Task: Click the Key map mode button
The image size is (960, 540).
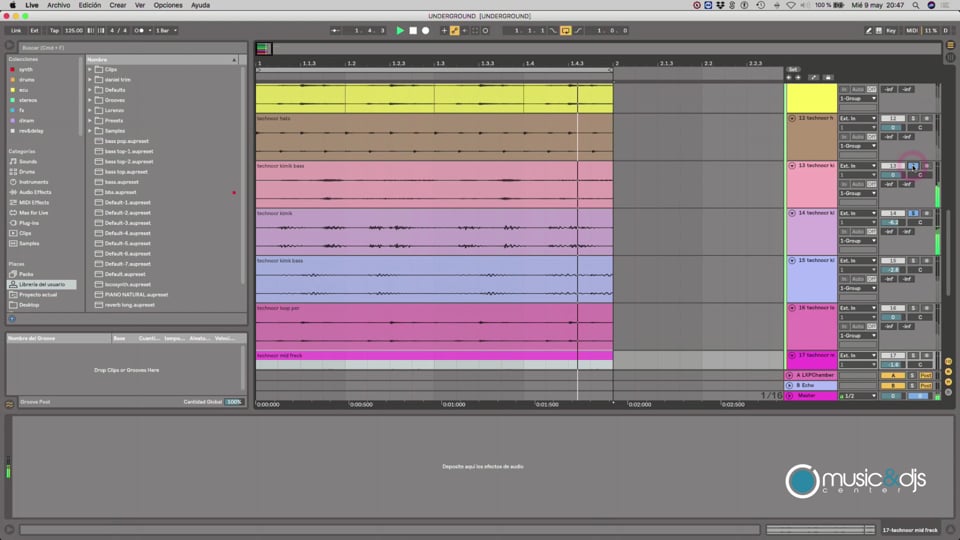Action: click(891, 30)
